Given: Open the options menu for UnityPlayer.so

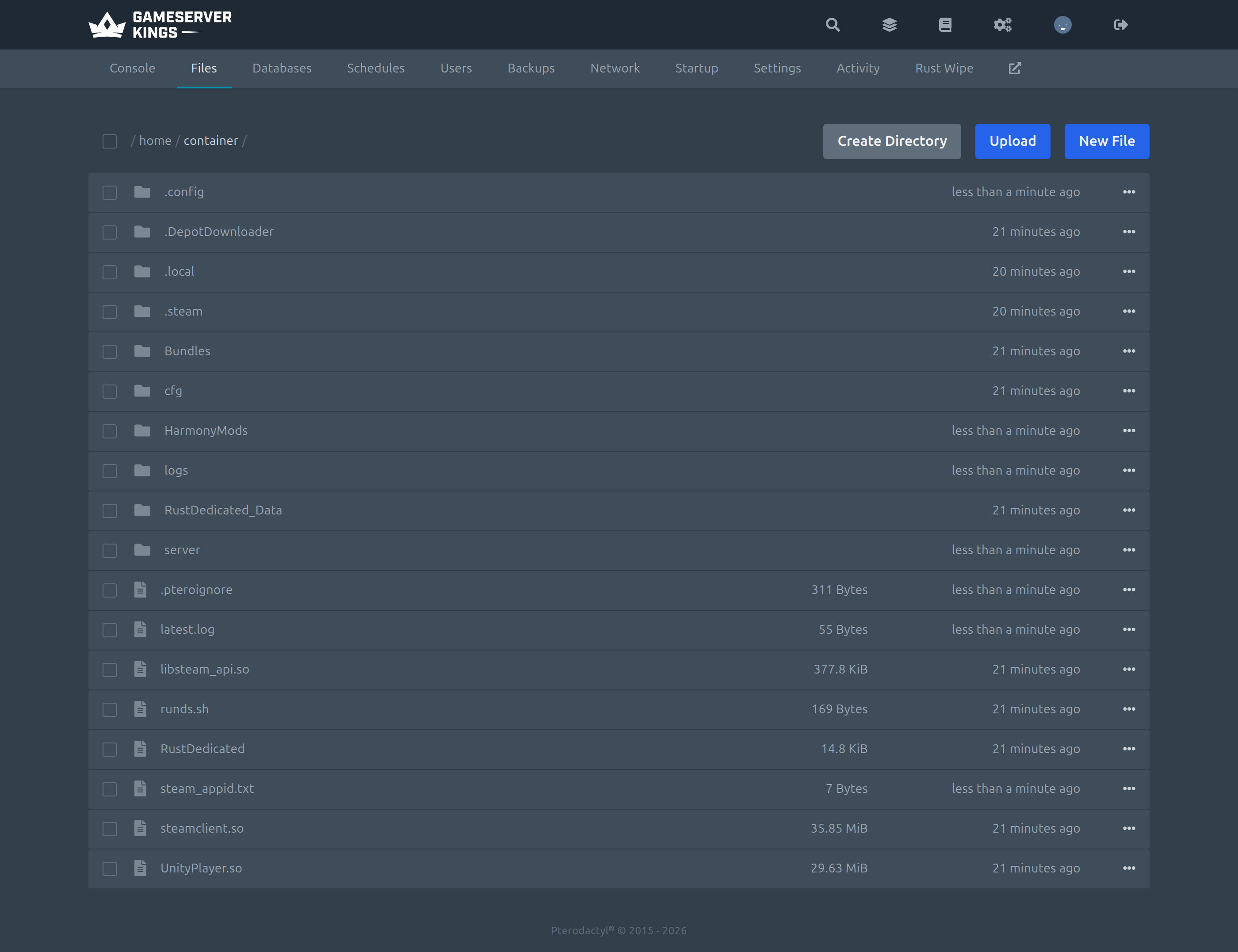Looking at the screenshot, I should click(x=1129, y=868).
